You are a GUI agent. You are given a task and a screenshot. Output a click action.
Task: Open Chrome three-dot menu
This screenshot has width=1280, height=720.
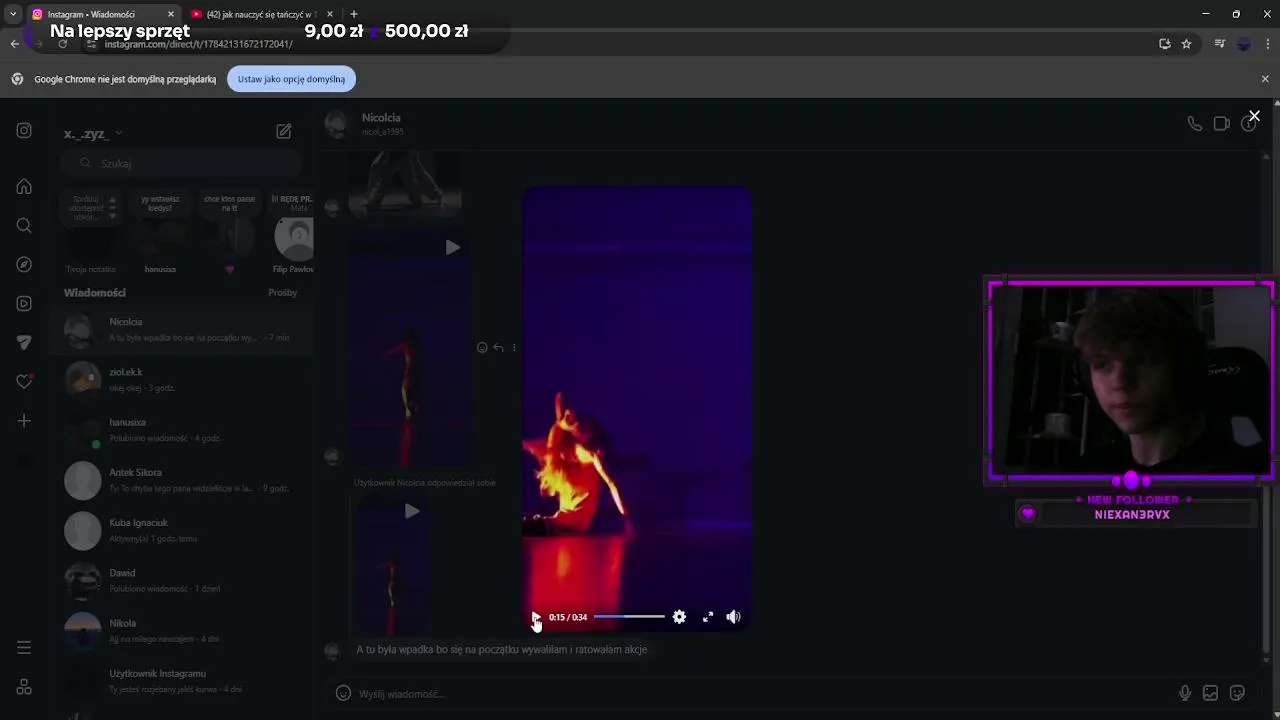[1267, 44]
